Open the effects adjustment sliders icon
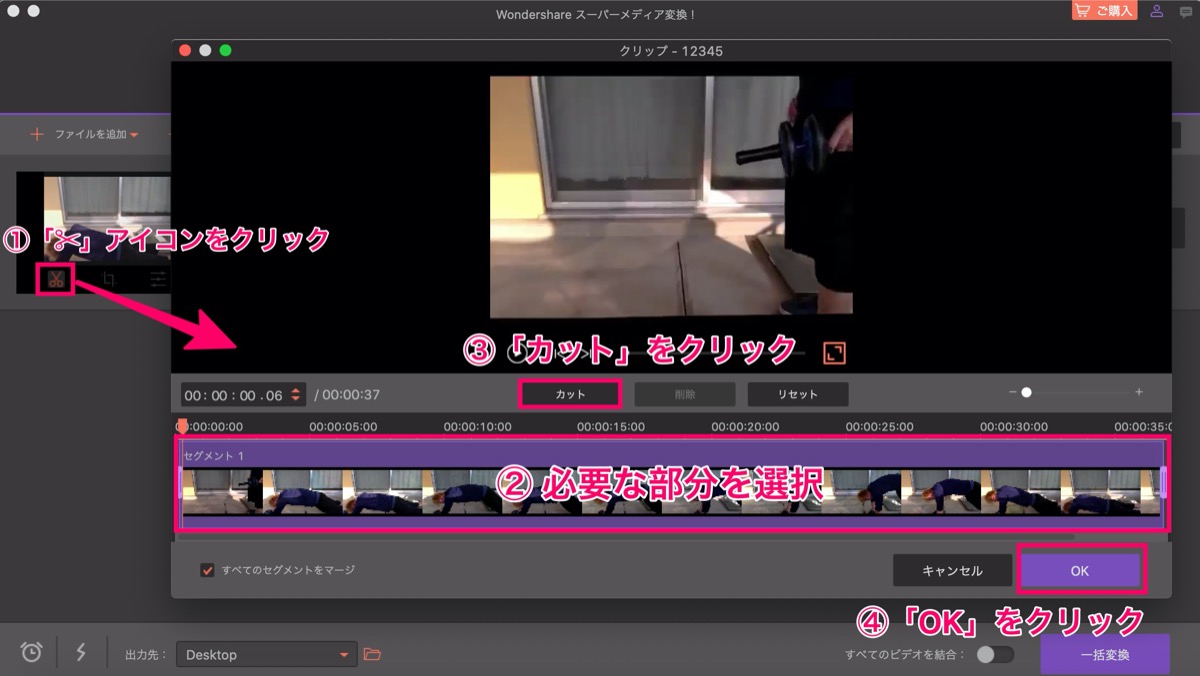 pyautogui.click(x=159, y=280)
